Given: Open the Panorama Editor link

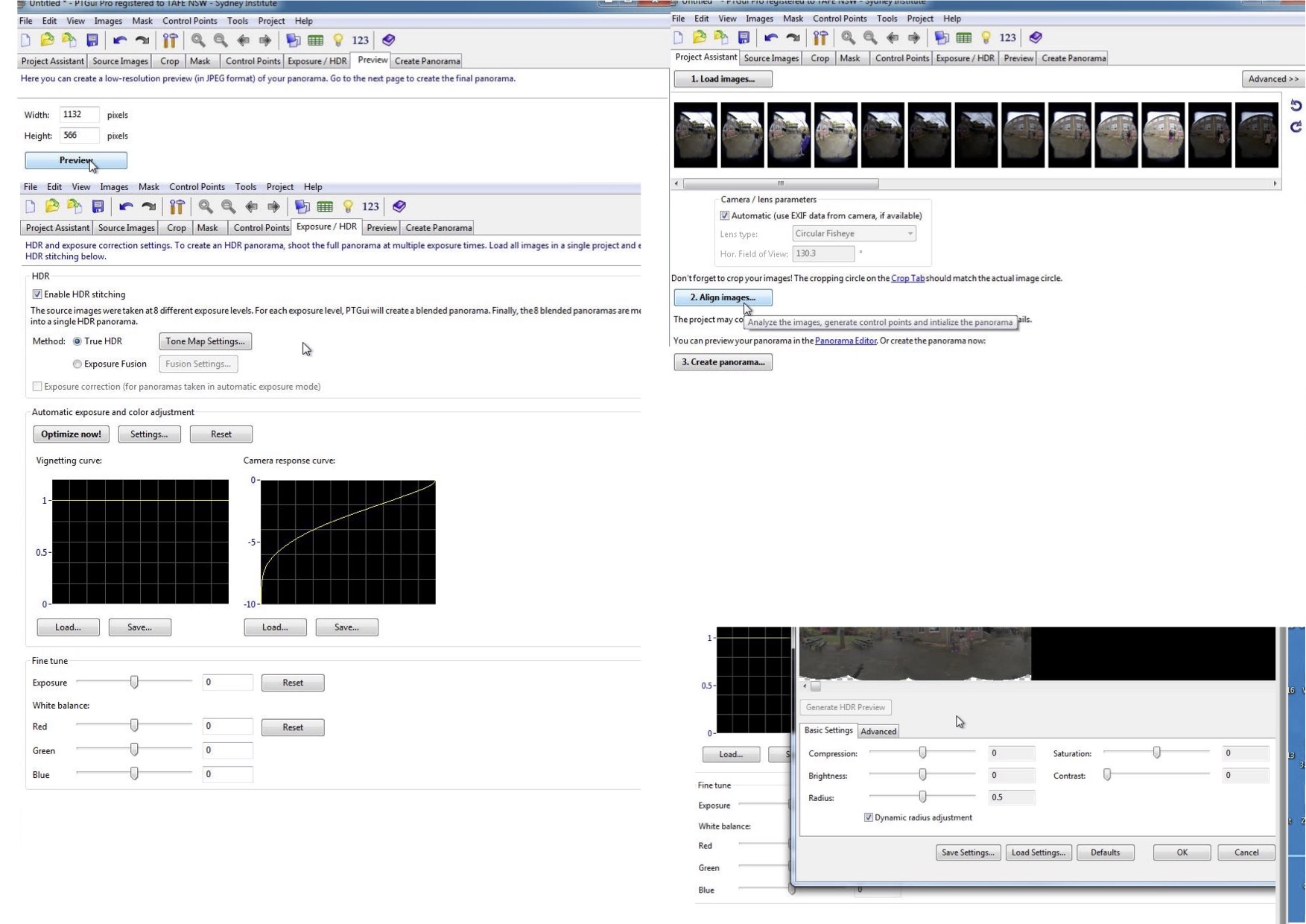Looking at the screenshot, I should [x=846, y=341].
